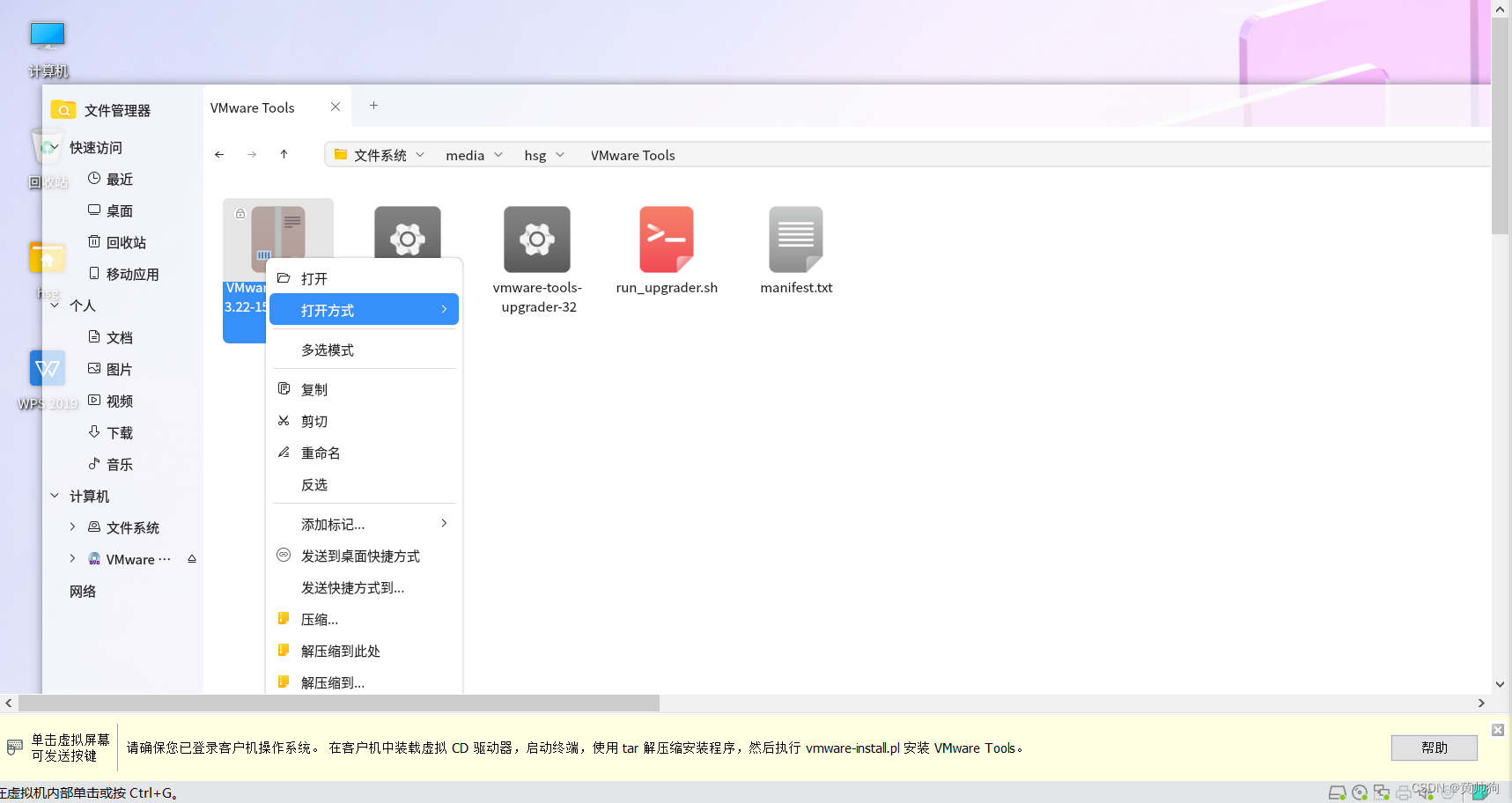1512x803 pixels.
Task: Collapse the 个人 section
Action: (x=55, y=306)
